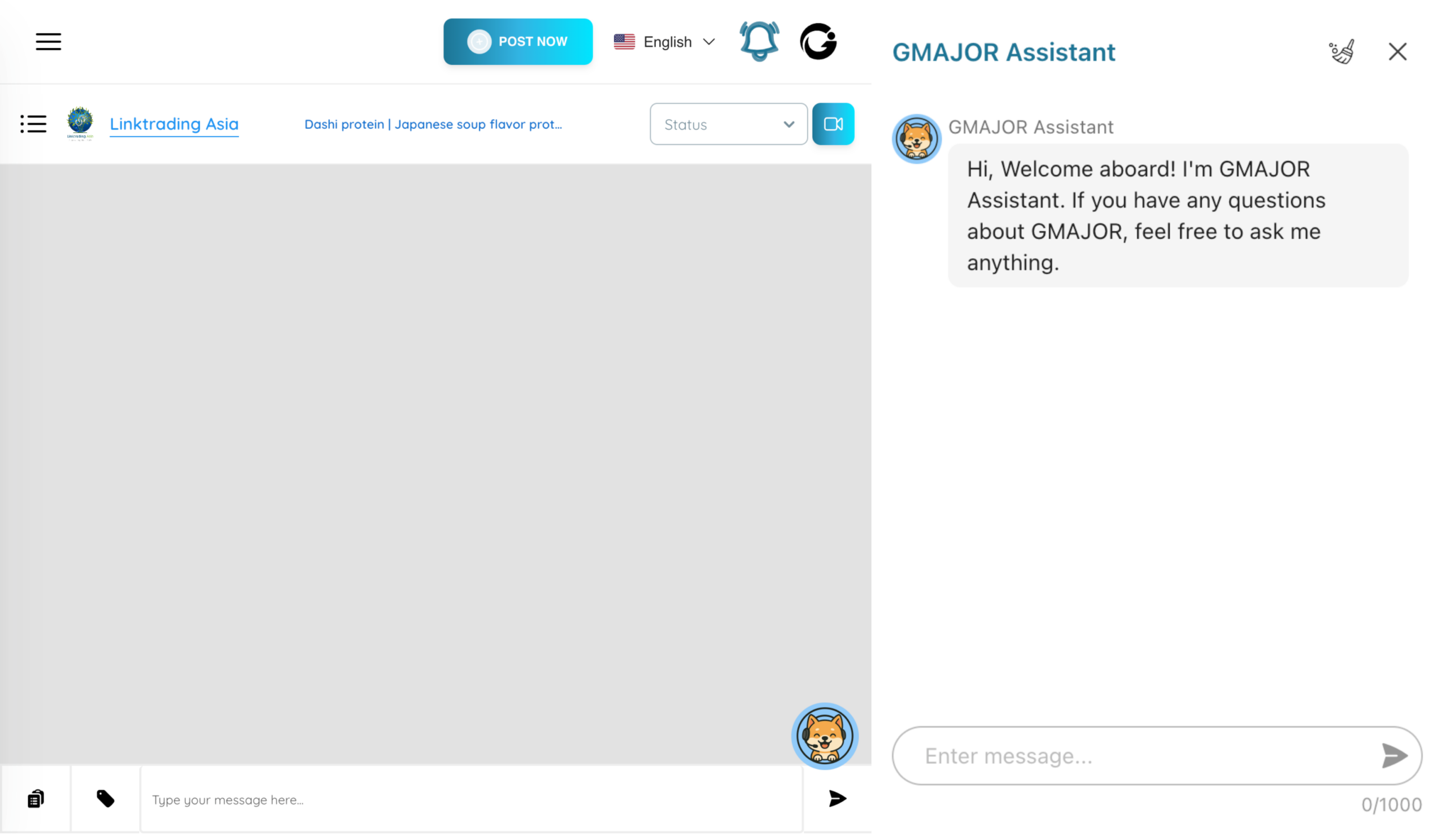The height and width of the screenshot is (840, 1446).
Task: Open the GMAJOR logo menu
Action: point(819,41)
